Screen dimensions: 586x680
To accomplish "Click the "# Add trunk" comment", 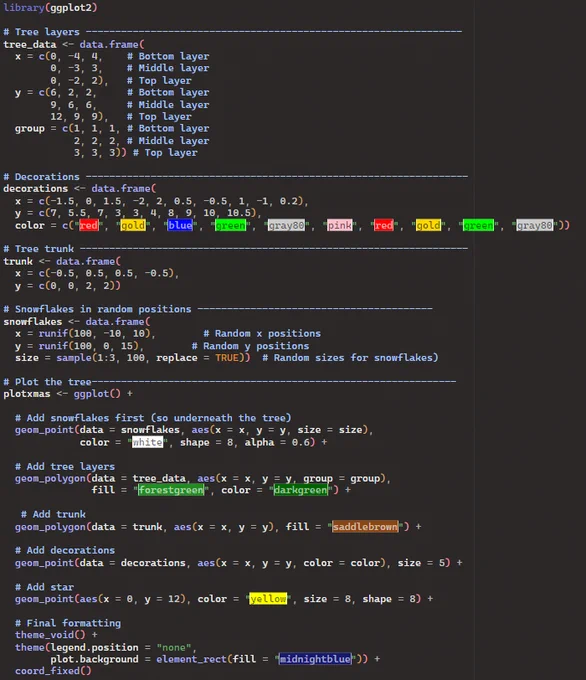I will (53, 514).
